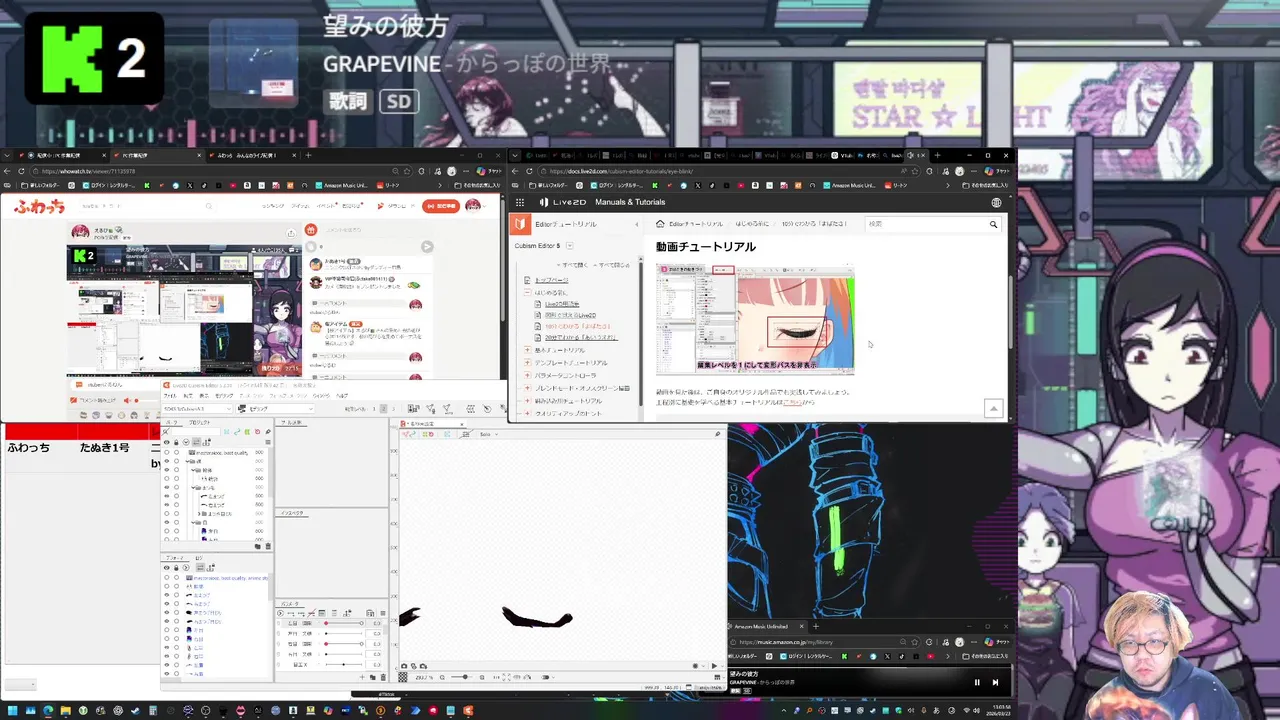Image resolution: width=1280 pixels, height=720 pixels.
Task: Click hamburger menu icon in Parameter panel header
Action: point(383,613)
